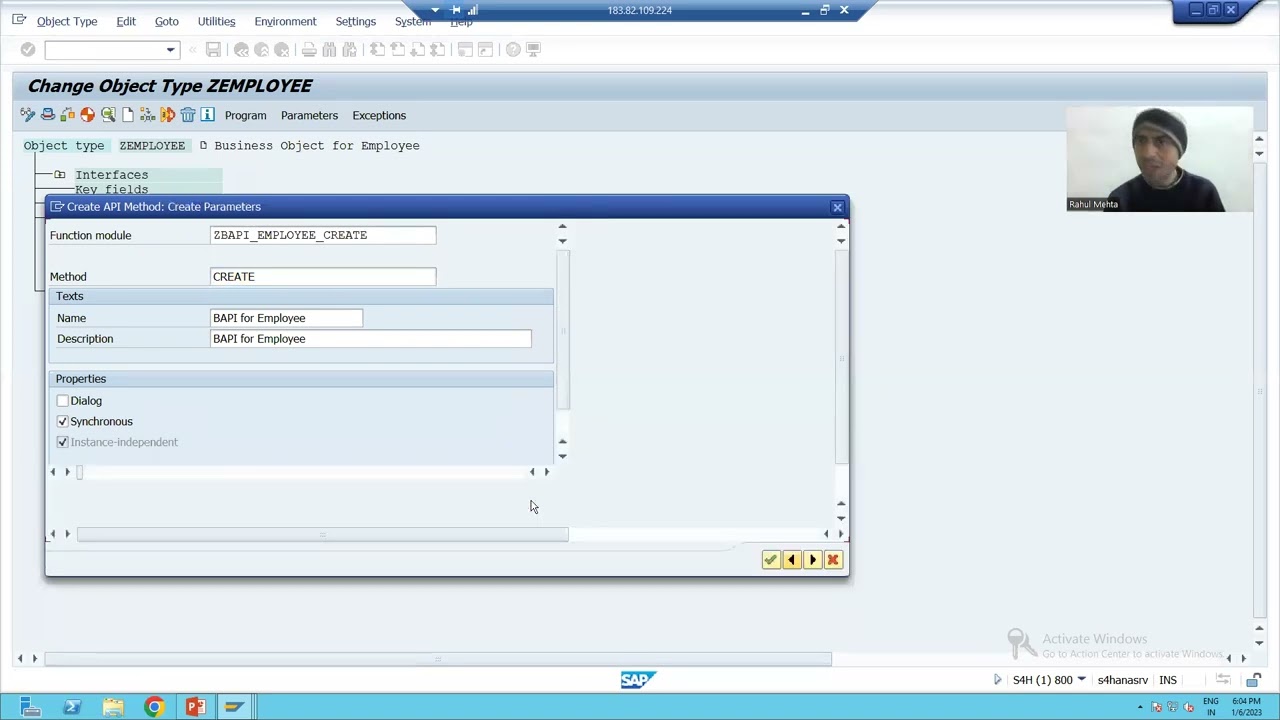1280x720 pixels.
Task: Click the Name text field
Action: (287, 318)
